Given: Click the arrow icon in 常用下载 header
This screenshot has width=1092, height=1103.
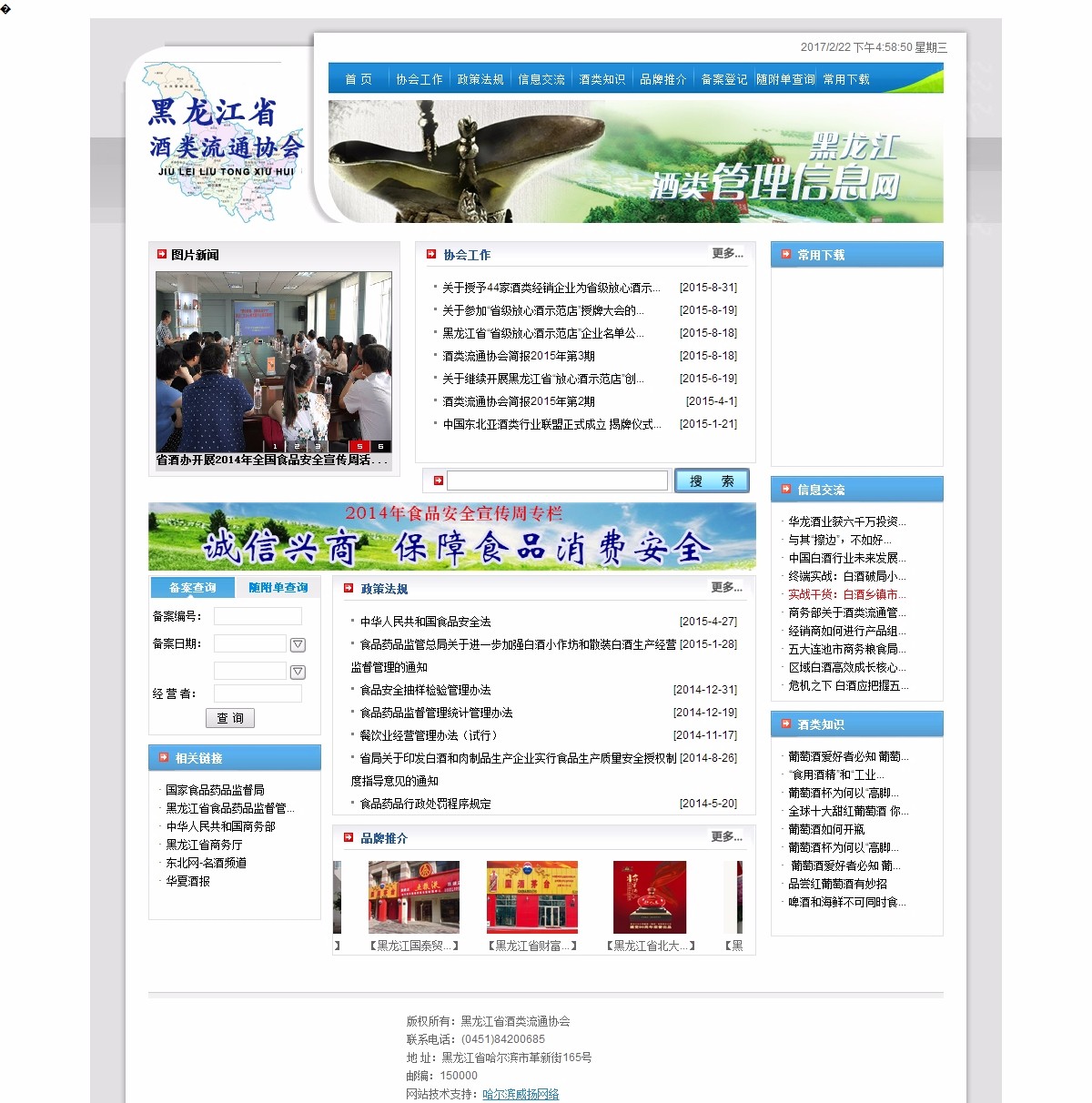Looking at the screenshot, I should [784, 255].
